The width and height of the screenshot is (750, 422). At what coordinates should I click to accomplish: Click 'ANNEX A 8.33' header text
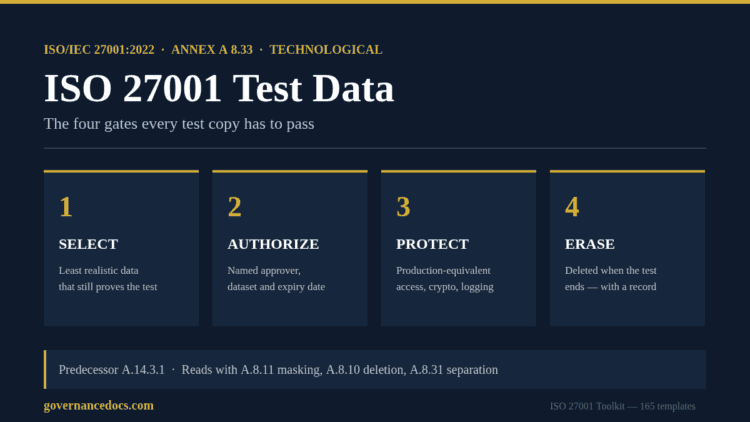212,50
